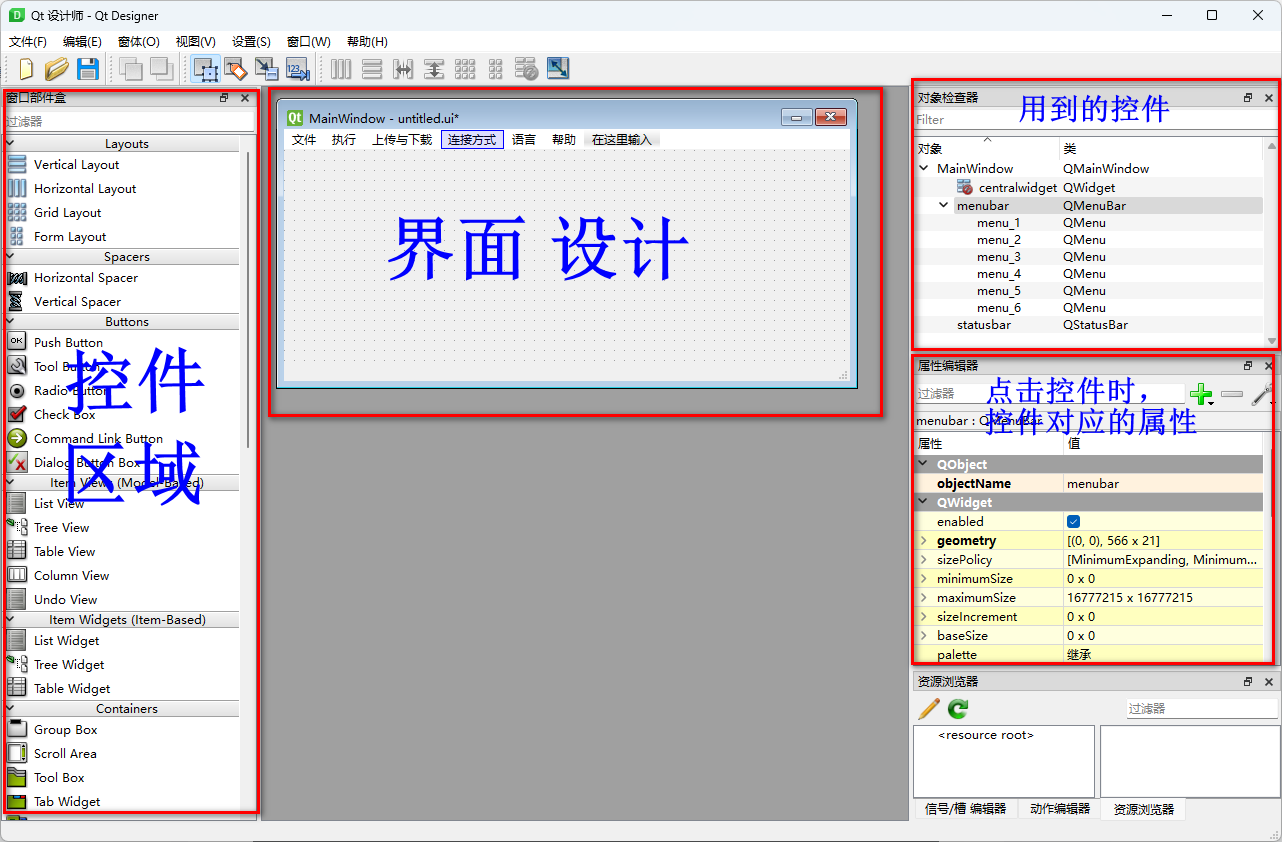The image size is (1282, 842).
Task: Save the form with the save icon
Action: point(88,69)
